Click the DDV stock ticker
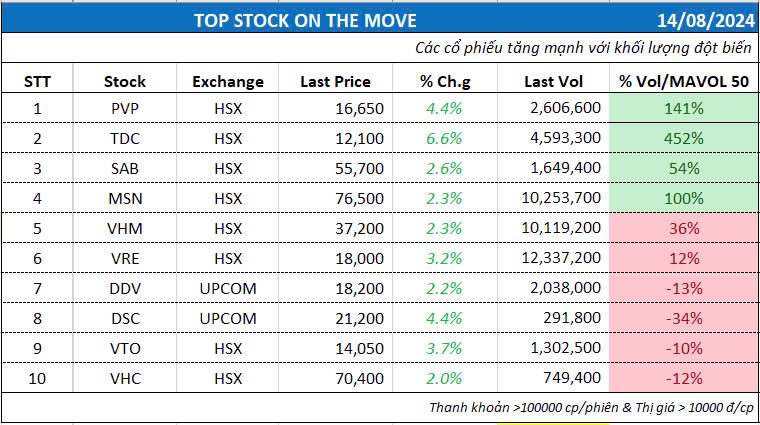Image resolution: width=760 pixels, height=425 pixels. (124, 288)
